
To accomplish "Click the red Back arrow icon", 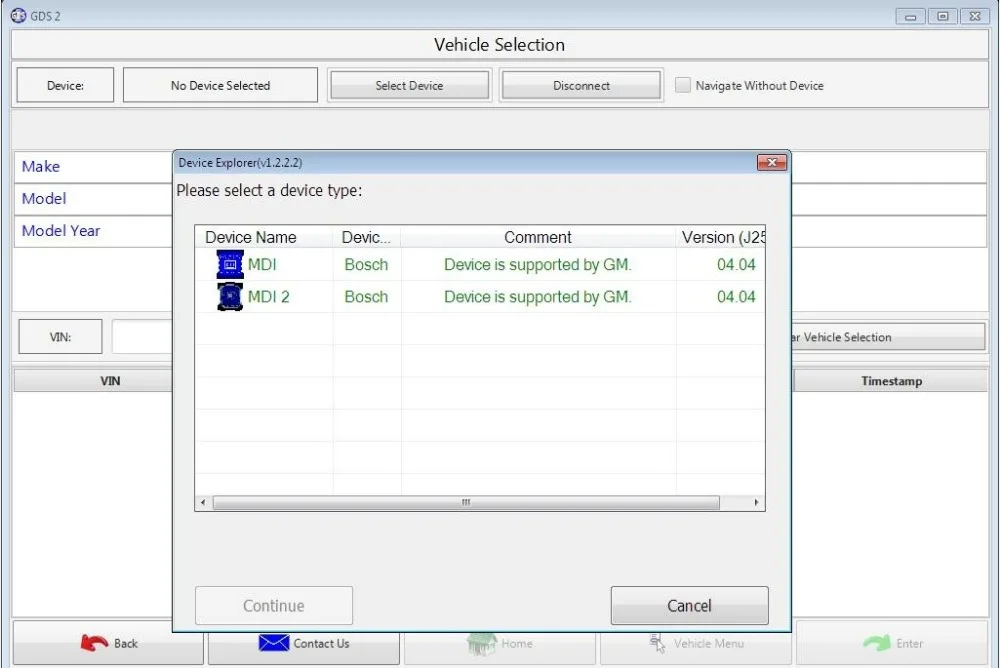I will pyautogui.click(x=94, y=642).
